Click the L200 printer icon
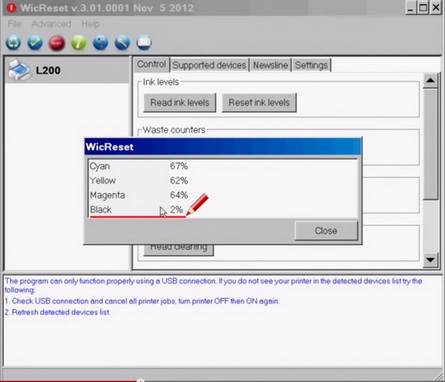 coord(20,70)
